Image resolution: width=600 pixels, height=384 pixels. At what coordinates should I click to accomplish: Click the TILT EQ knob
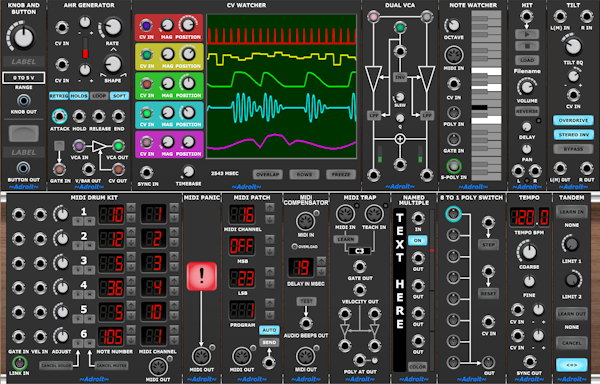click(x=573, y=46)
